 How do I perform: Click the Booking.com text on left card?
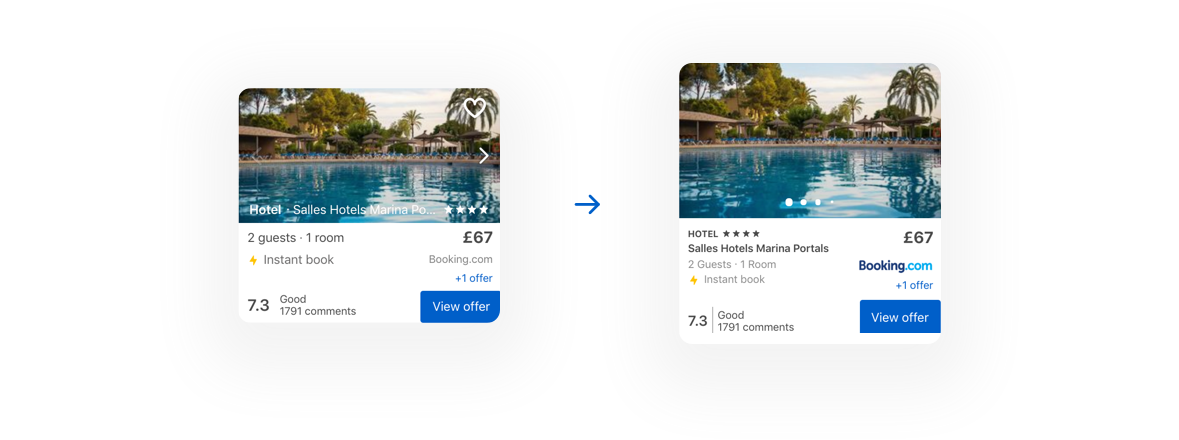[461, 259]
